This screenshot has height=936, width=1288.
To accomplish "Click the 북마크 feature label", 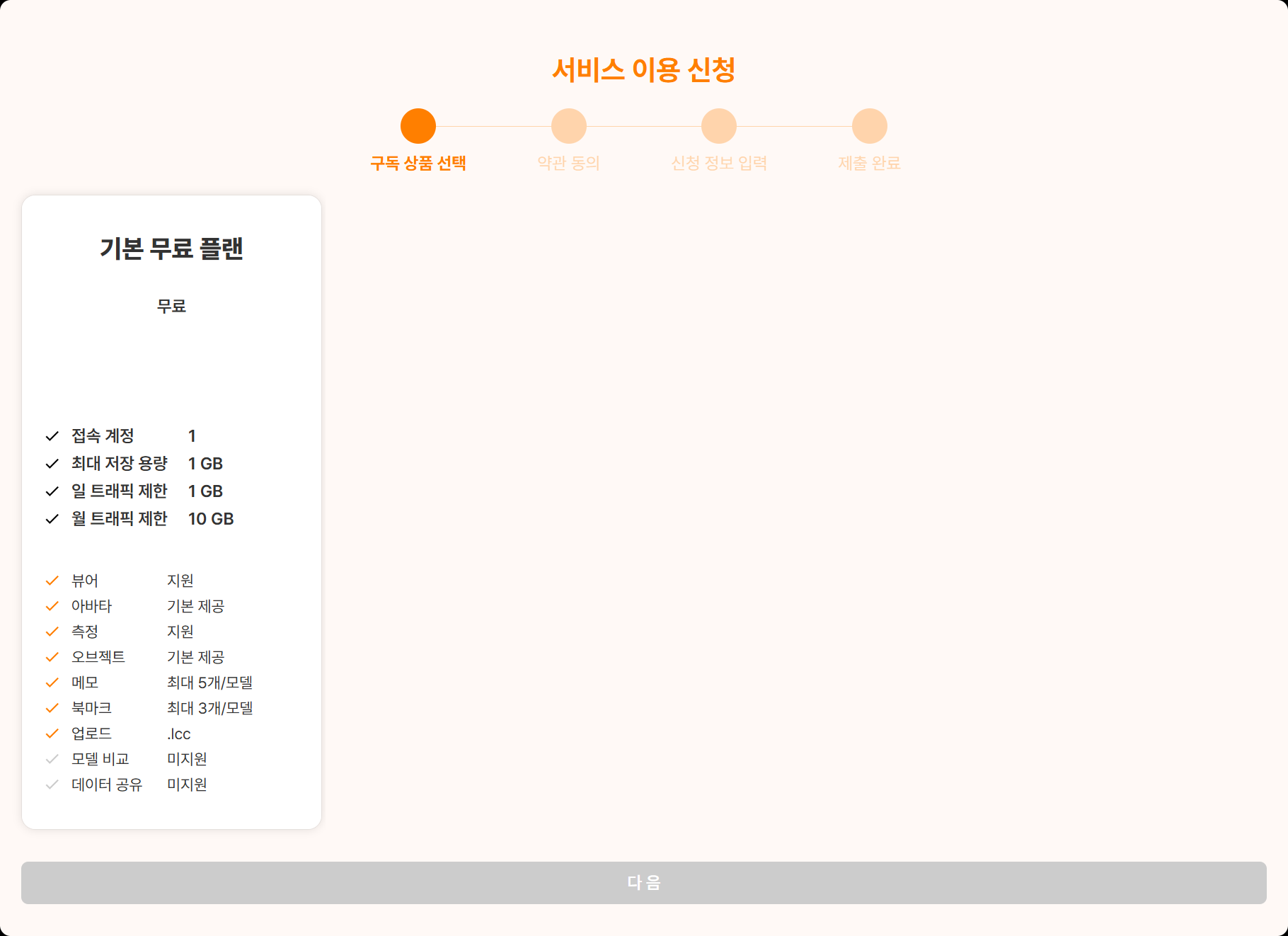I will (92, 708).
